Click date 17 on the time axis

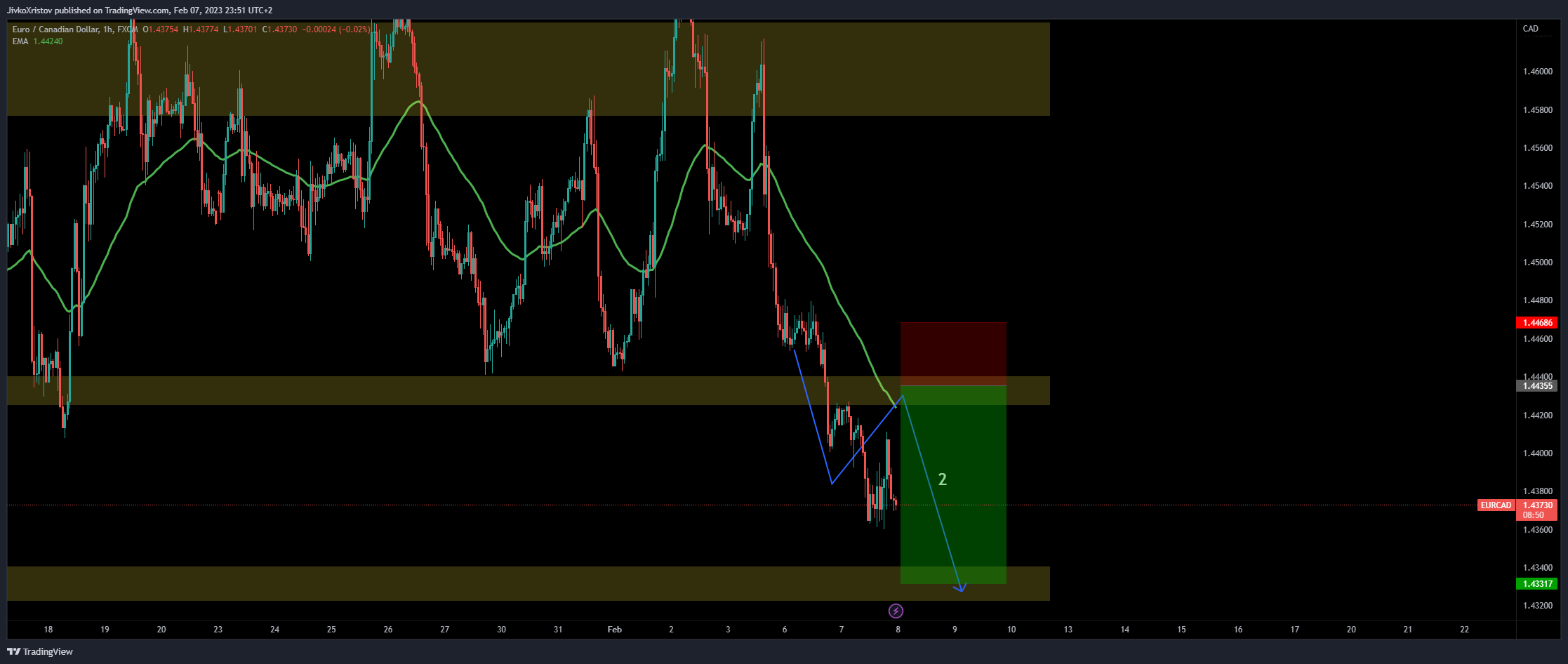pos(1295,630)
